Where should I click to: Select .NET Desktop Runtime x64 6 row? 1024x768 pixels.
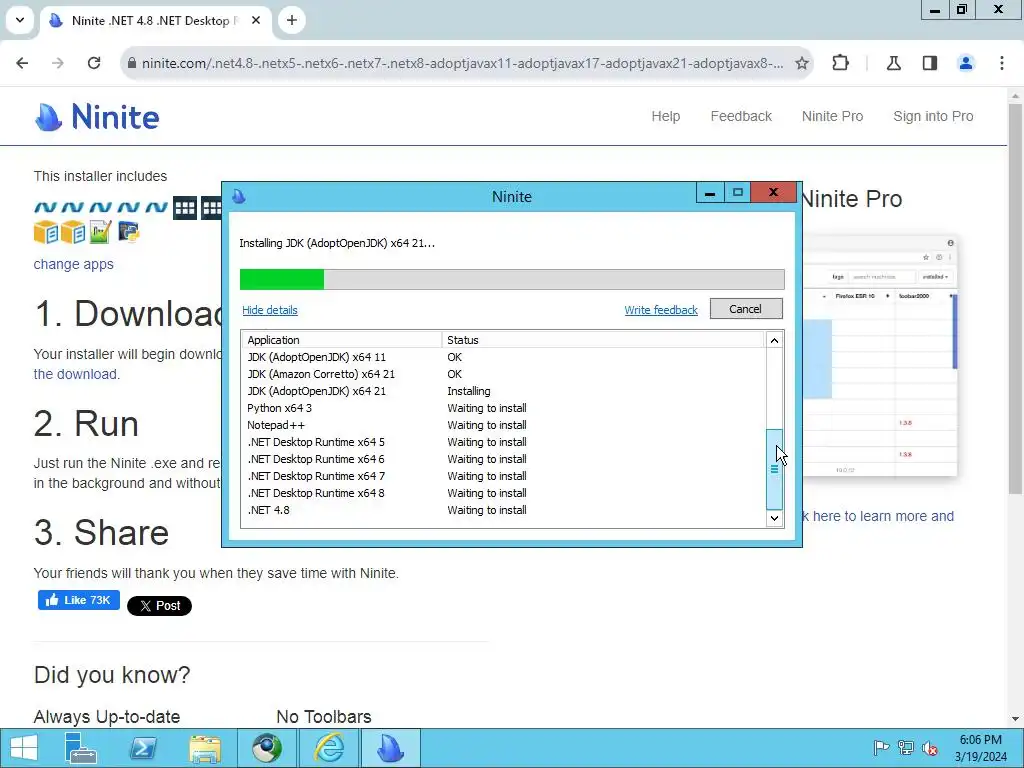pos(504,459)
